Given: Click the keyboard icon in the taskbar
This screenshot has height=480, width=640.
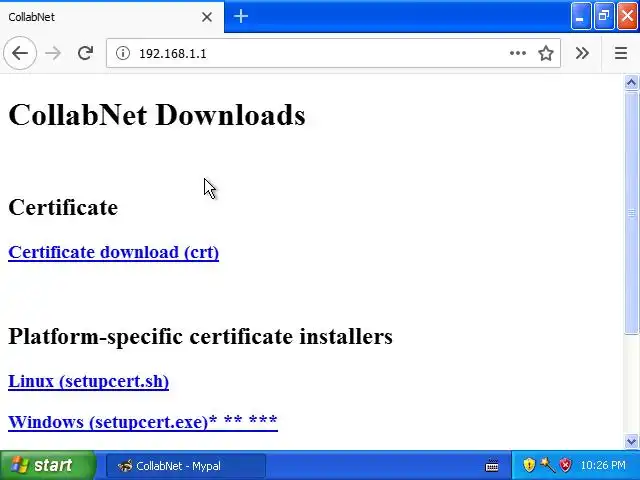Looking at the screenshot, I should [x=492, y=465].
